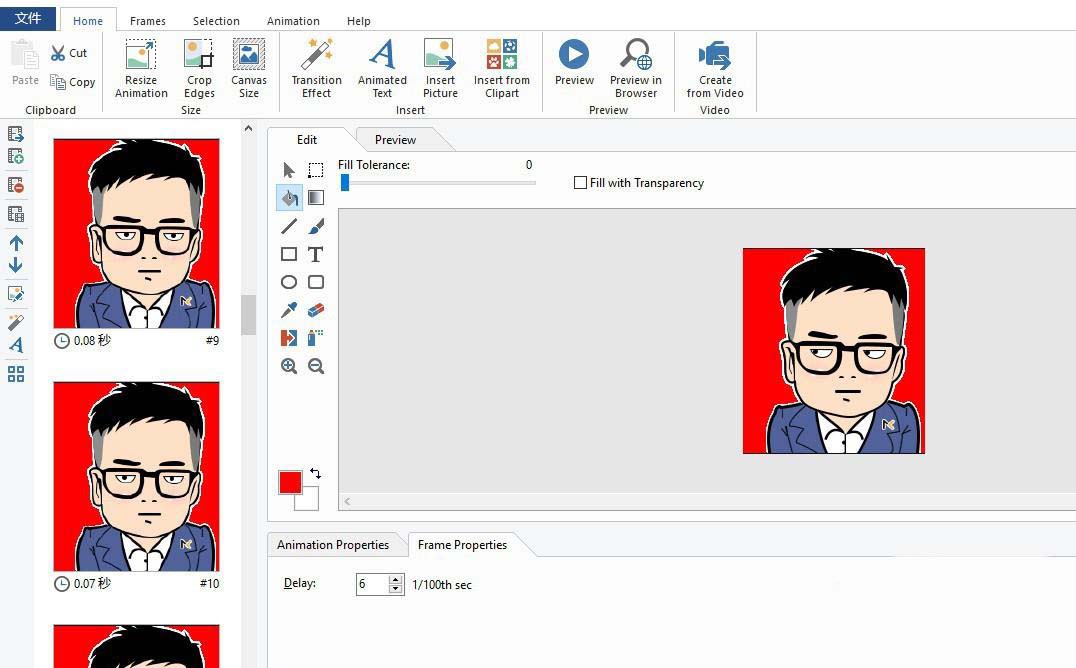Click the Delete Frame icon in sidebar

[16, 185]
